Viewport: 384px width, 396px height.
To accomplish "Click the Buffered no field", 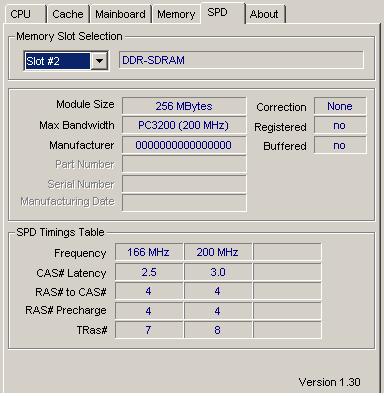I will coord(340,145).
